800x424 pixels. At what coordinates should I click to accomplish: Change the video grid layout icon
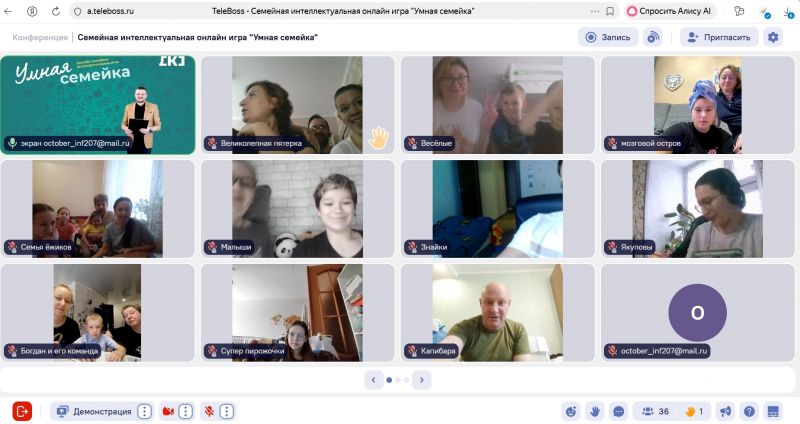click(x=773, y=411)
